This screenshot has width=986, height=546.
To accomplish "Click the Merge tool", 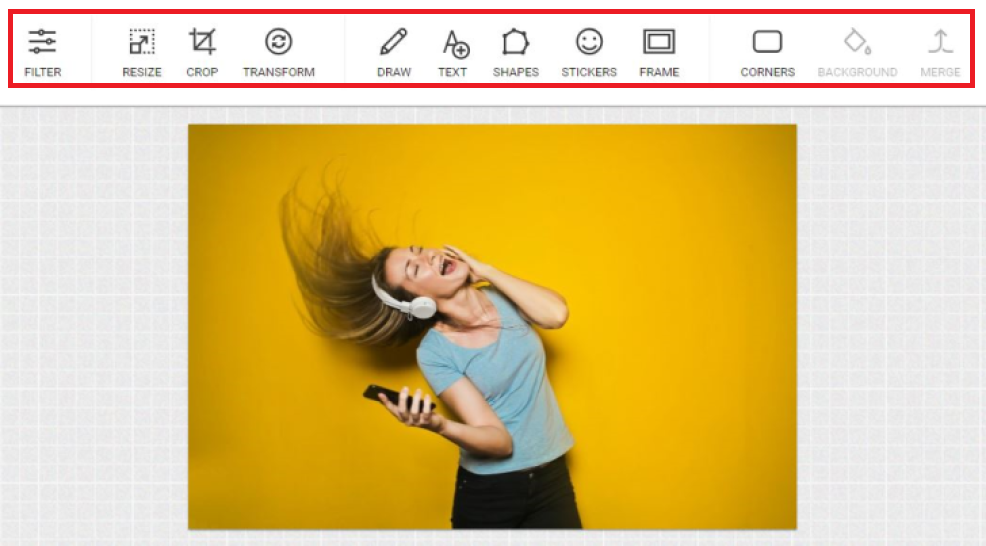I will click(940, 53).
